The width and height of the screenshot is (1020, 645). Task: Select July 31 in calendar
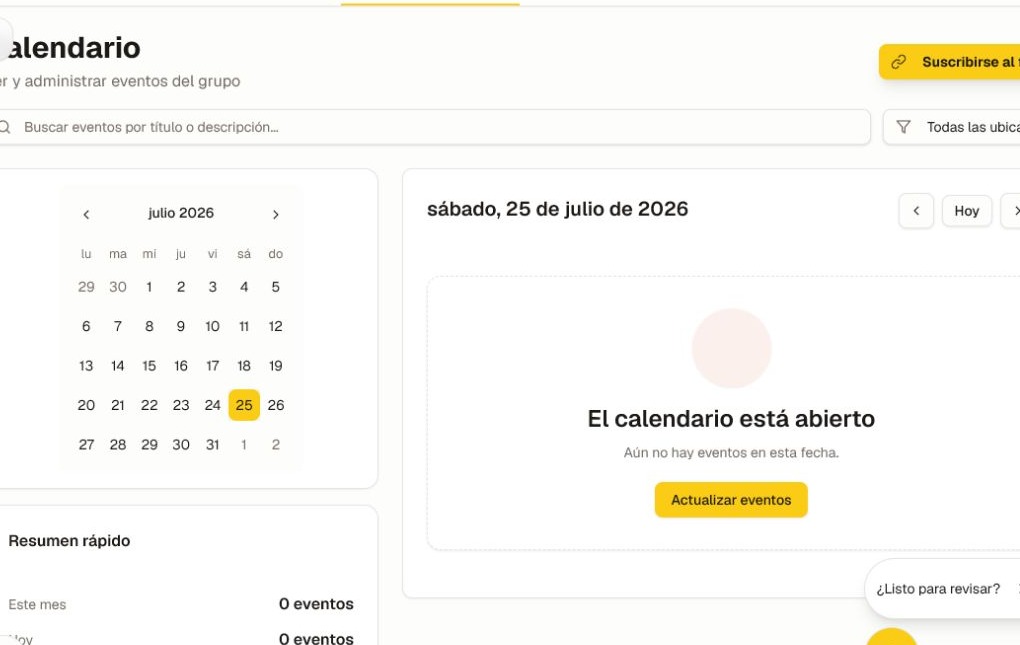(213, 445)
